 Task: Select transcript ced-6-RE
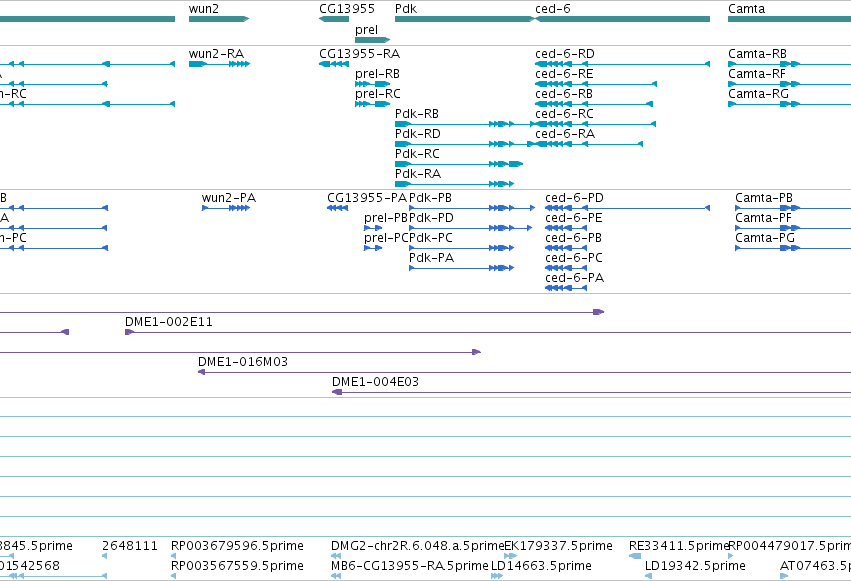[x=596, y=84]
